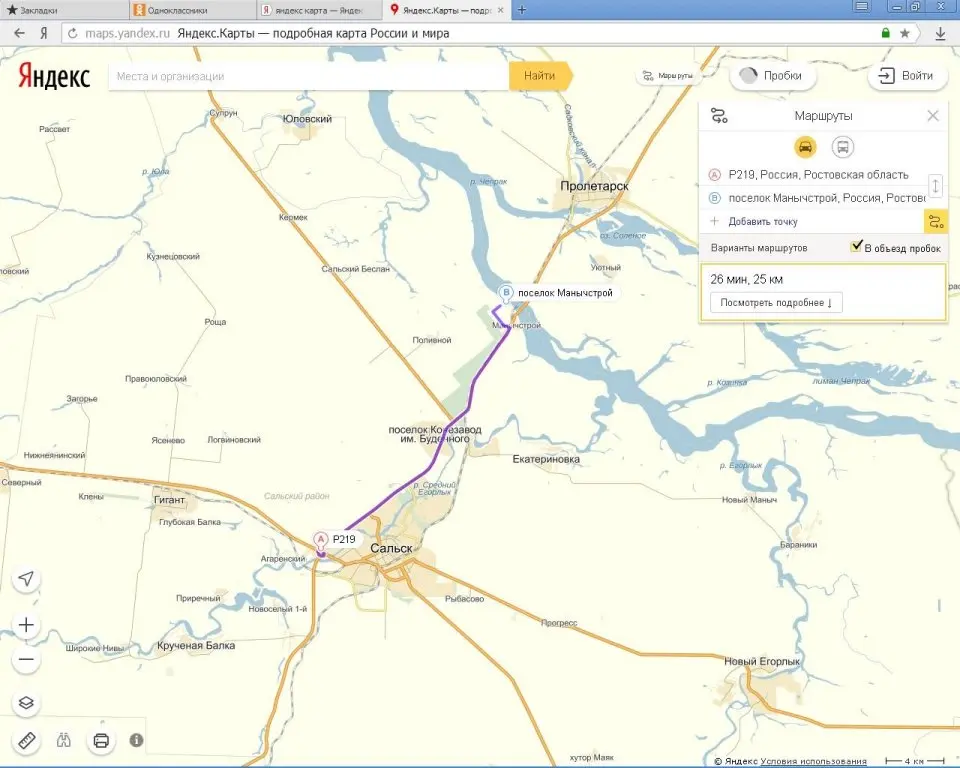
Task: Locate me with the navigation arrow button
Action: (26, 579)
